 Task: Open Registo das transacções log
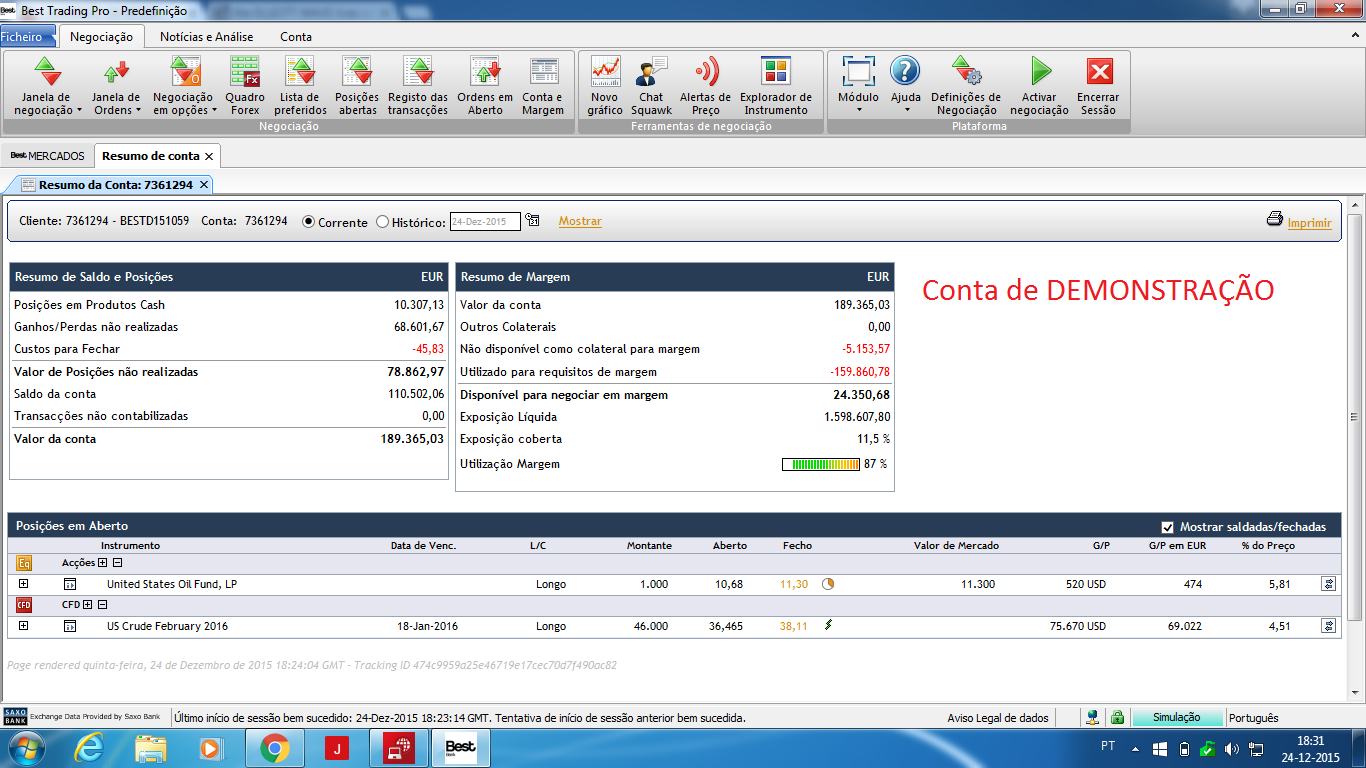[418, 86]
